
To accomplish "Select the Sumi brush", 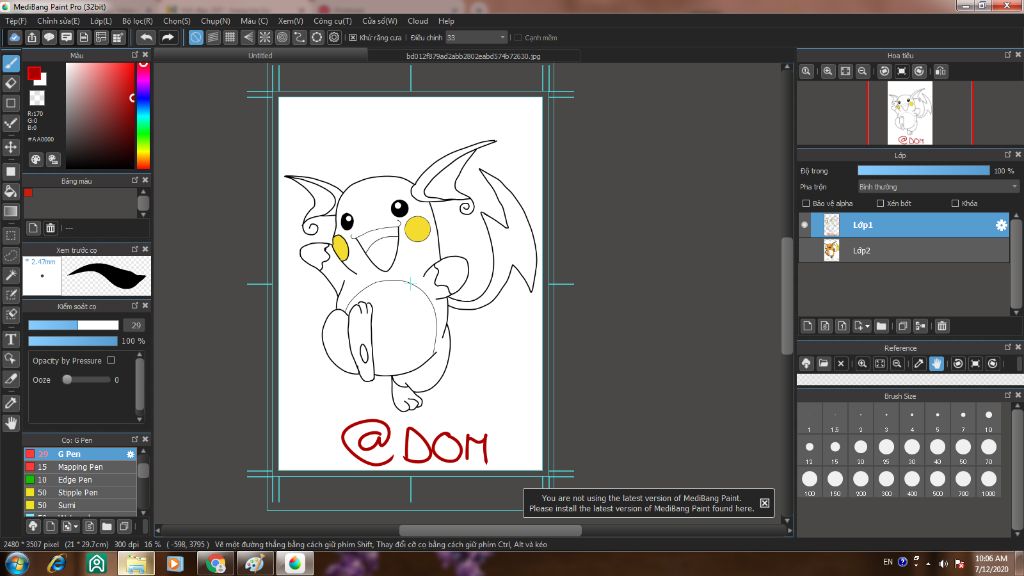I will click(x=80, y=505).
